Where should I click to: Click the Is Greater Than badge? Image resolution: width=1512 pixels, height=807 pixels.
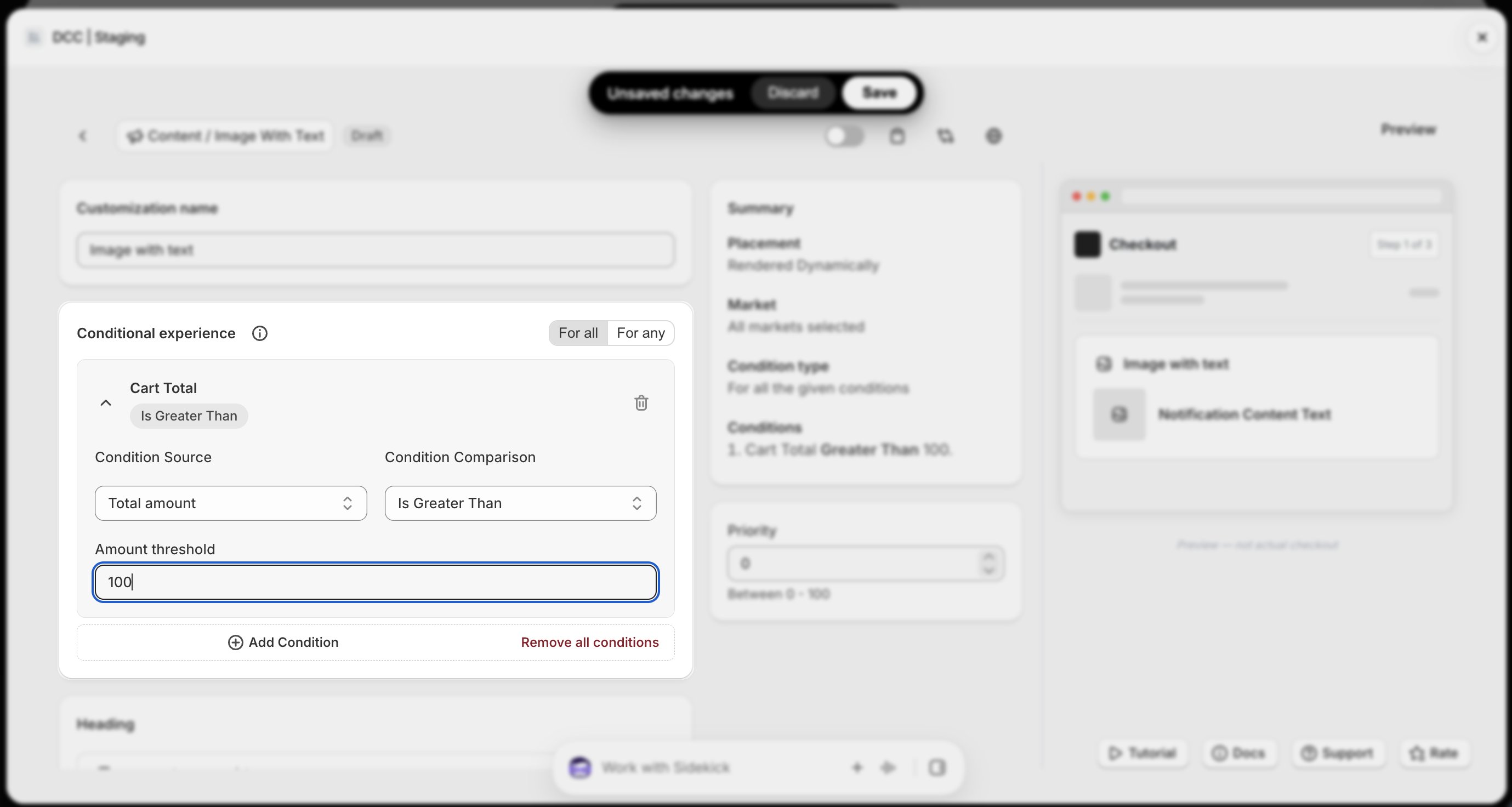(189, 416)
